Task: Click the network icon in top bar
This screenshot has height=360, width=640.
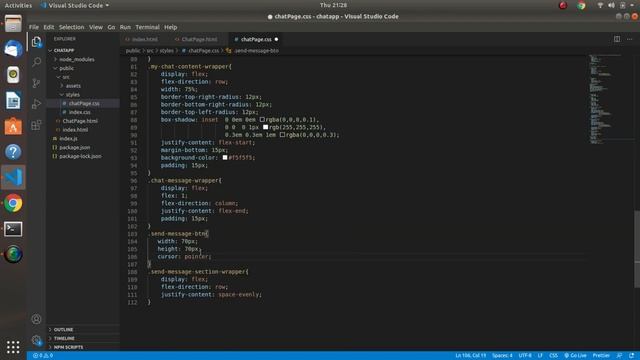Action: (x=600, y=5)
